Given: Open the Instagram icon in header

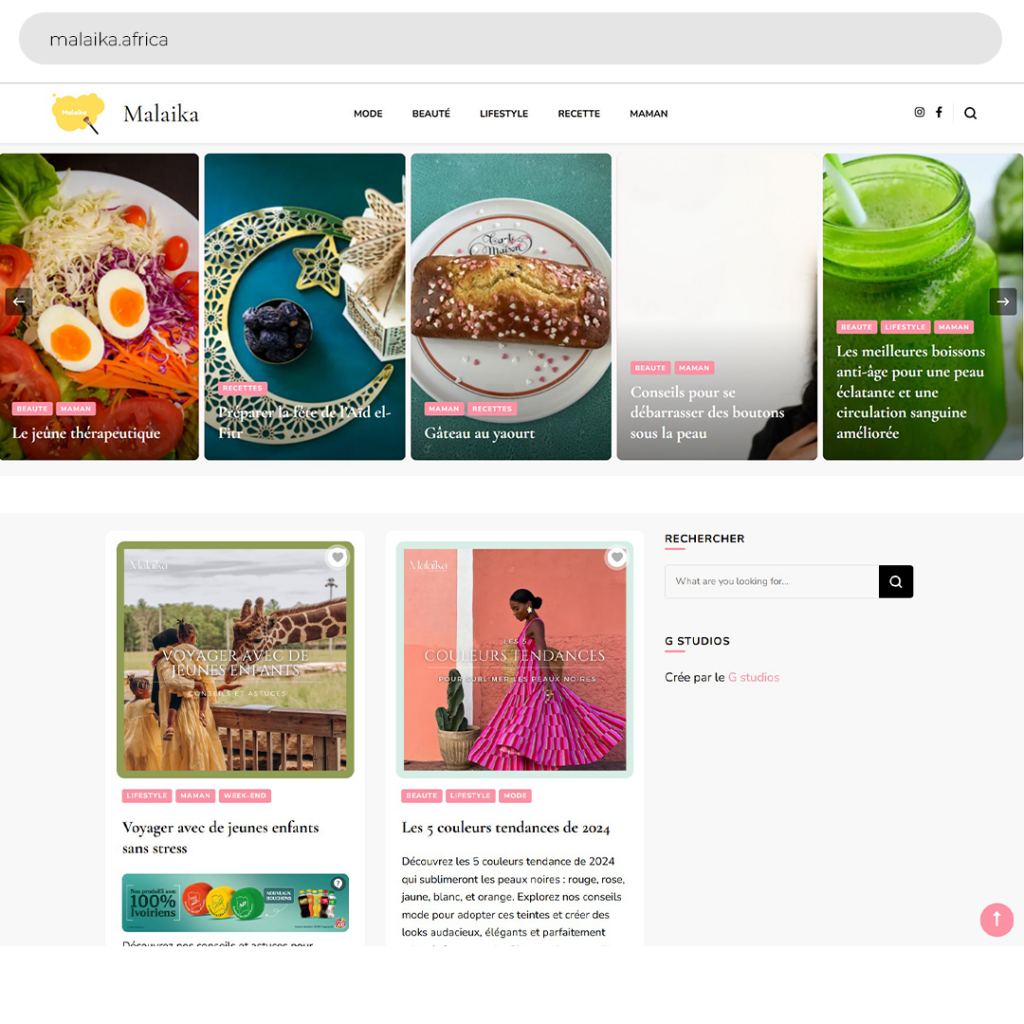Looking at the screenshot, I should (x=919, y=112).
